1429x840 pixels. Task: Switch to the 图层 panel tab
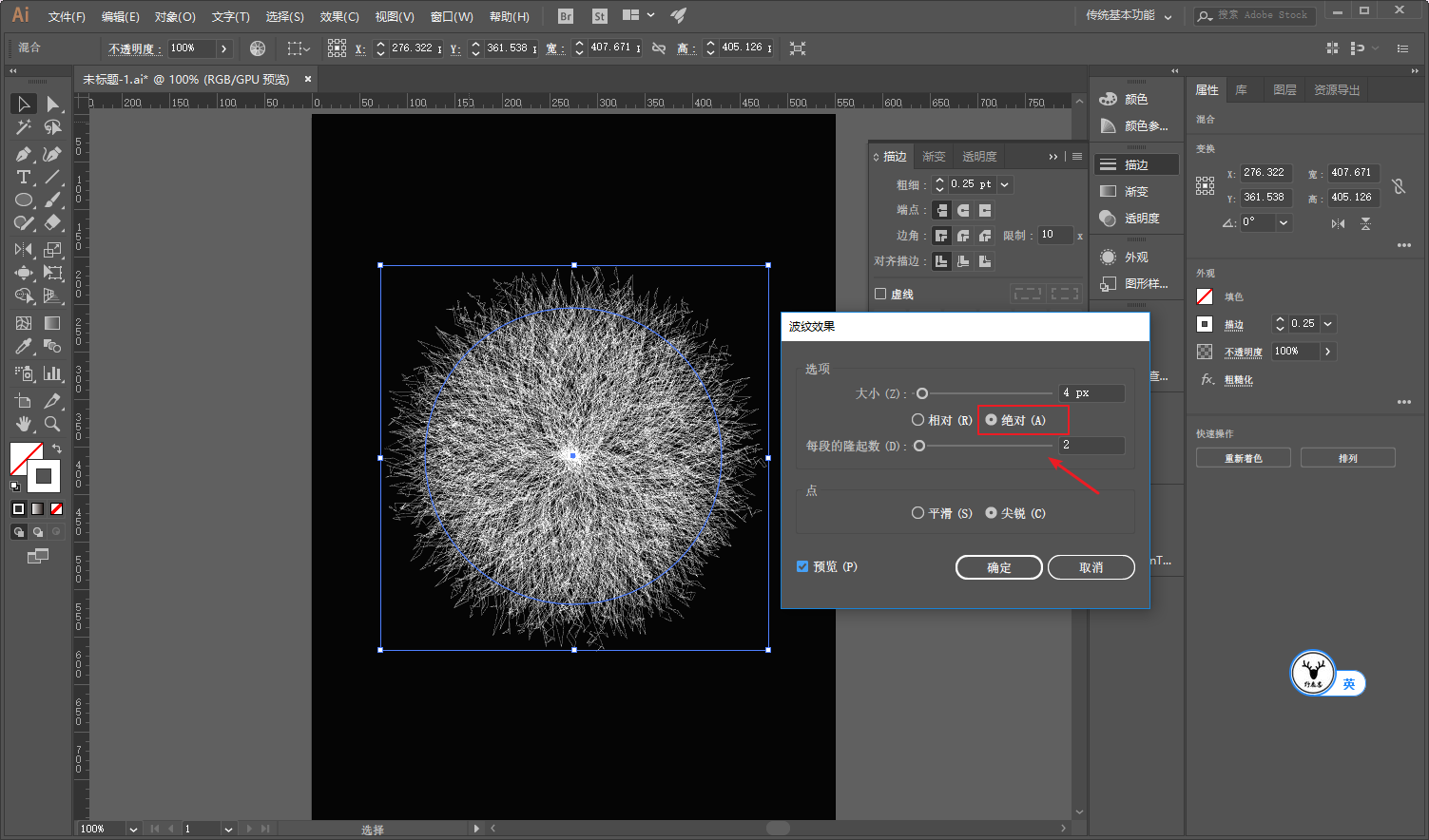(1284, 90)
